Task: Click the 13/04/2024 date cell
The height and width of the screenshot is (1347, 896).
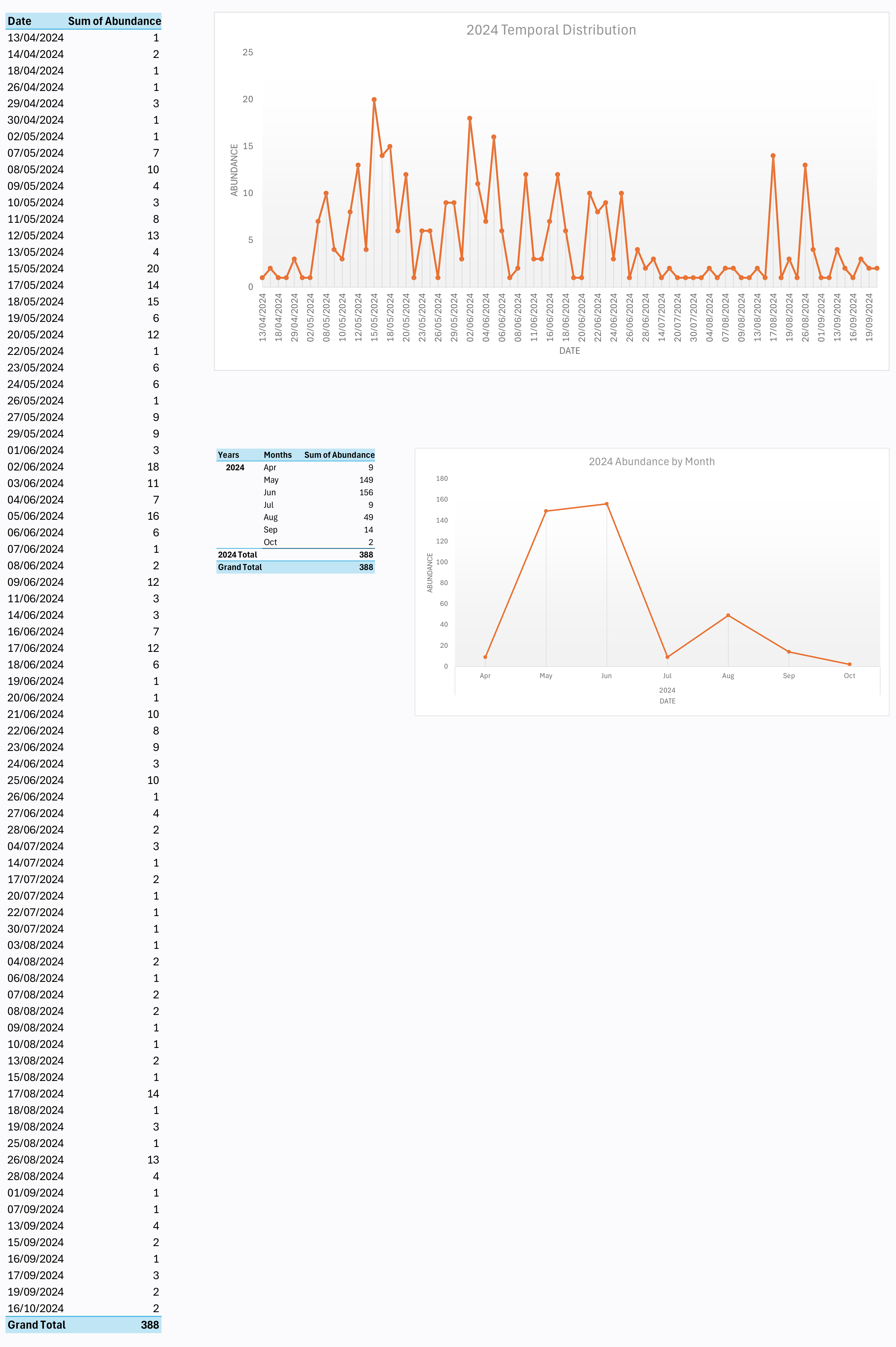Action: tap(35, 38)
